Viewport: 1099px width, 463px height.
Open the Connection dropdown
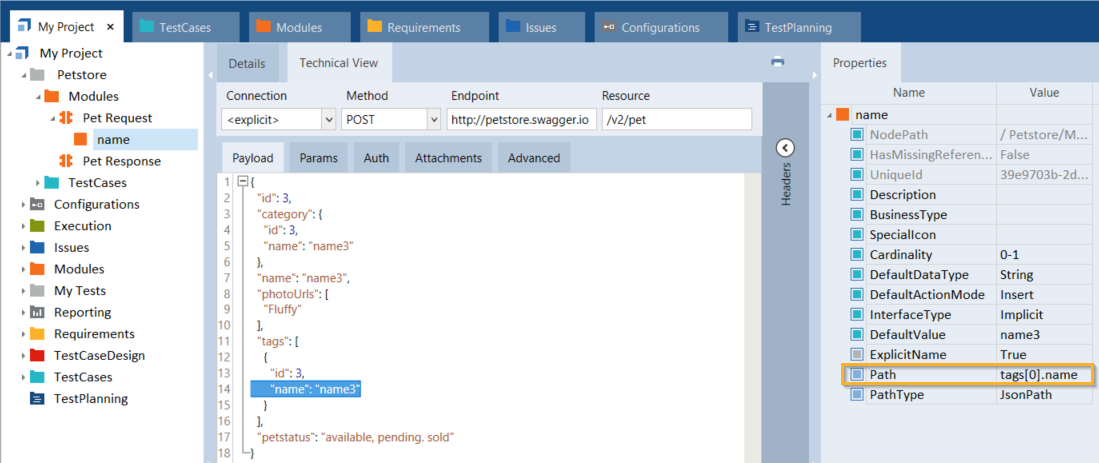click(329, 120)
